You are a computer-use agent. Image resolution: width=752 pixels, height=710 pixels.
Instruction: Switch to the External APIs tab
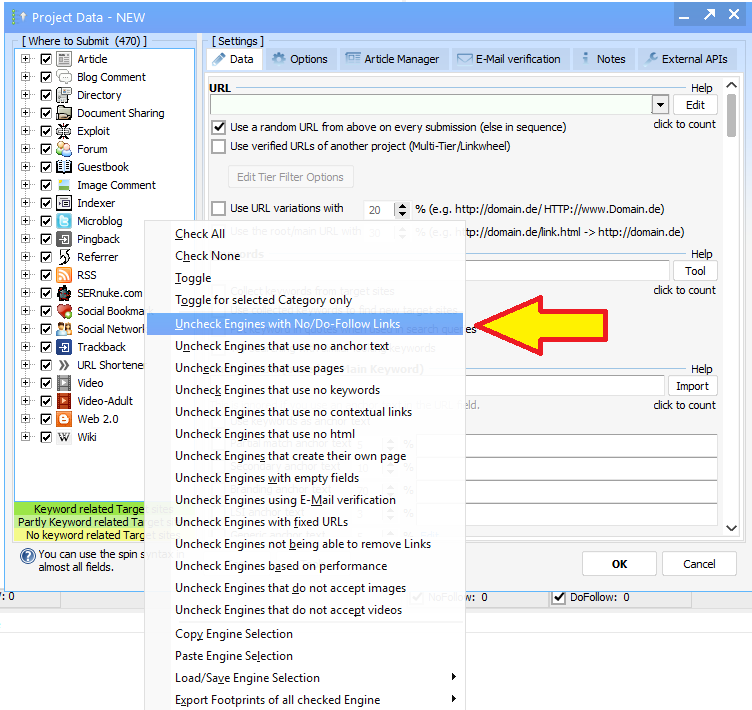[x=686, y=59]
